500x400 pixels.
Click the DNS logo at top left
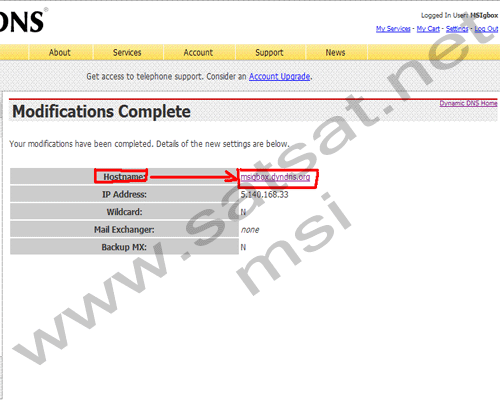(x=23, y=21)
